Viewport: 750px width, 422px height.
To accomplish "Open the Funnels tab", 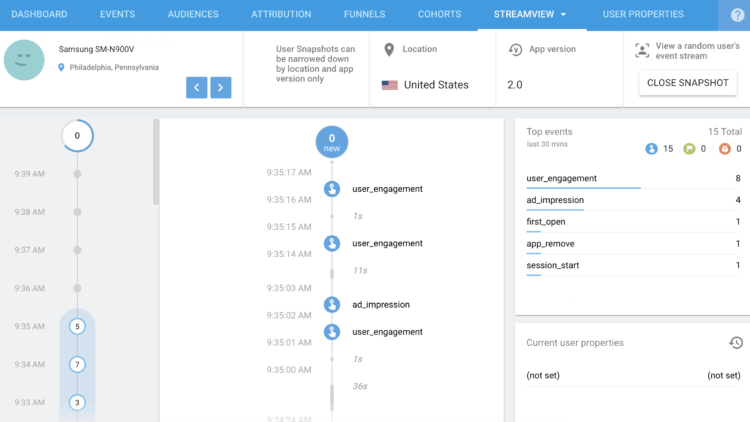I will click(364, 14).
